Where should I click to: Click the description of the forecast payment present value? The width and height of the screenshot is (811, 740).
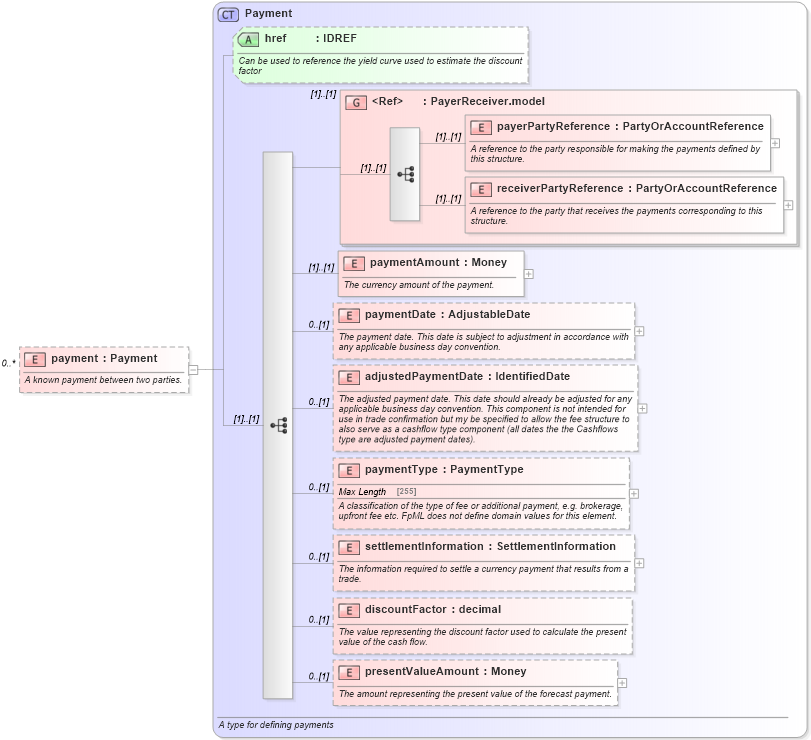[x=475, y=694]
